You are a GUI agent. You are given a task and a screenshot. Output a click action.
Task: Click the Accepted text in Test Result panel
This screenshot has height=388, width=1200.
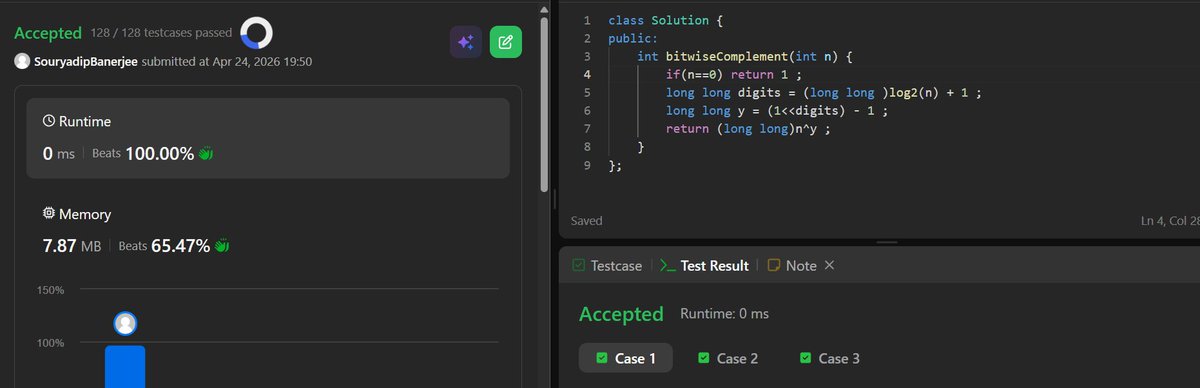click(621, 314)
